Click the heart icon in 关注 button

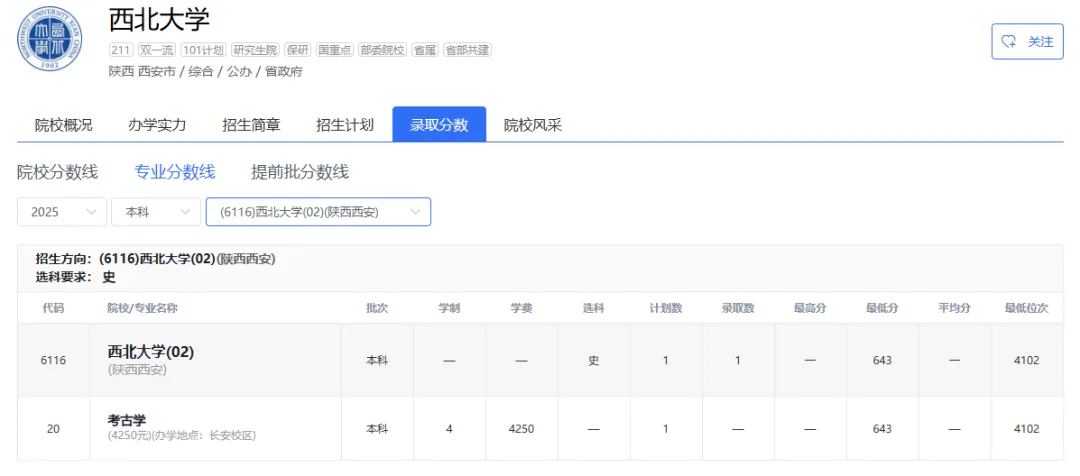pyautogui.click(x=1009, y=41)
